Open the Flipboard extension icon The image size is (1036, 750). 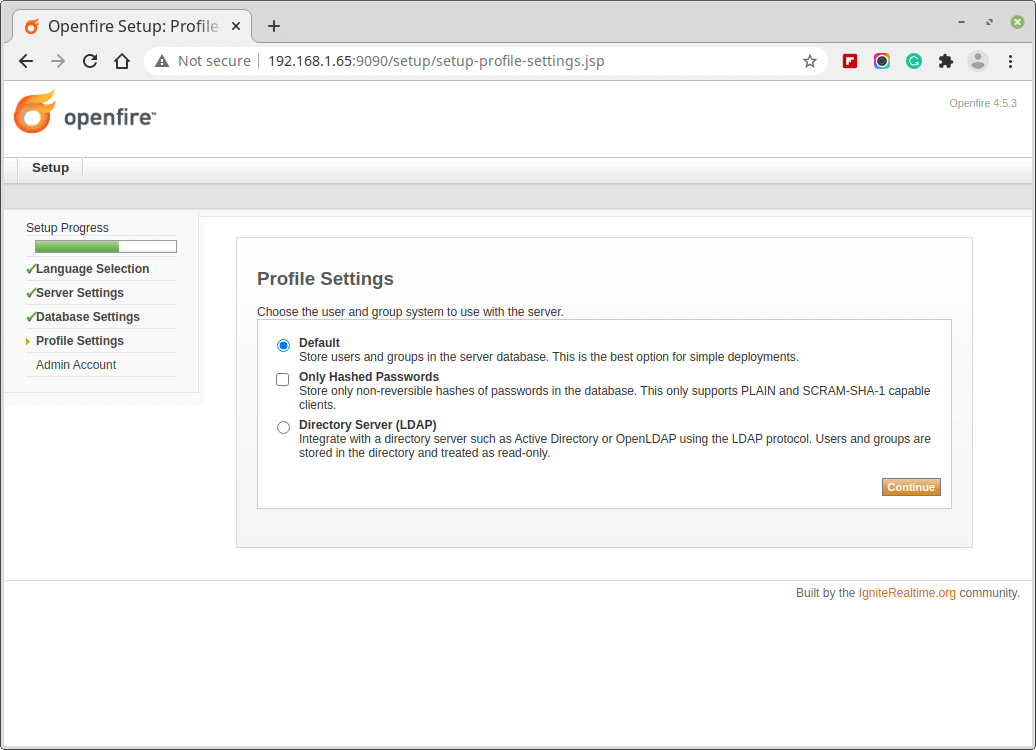(850, 61)
